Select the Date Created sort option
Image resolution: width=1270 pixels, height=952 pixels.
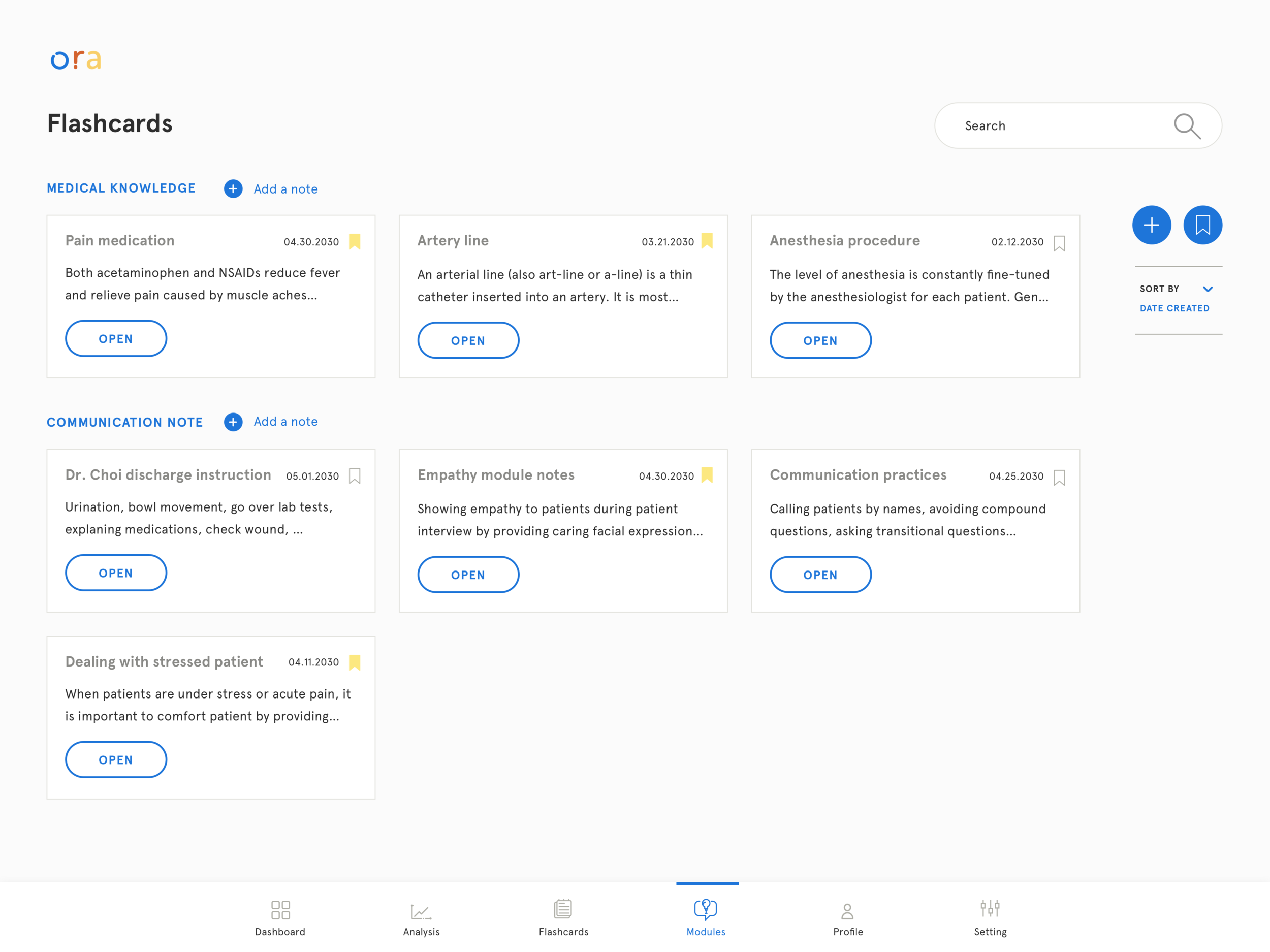tap(1174, 308)
